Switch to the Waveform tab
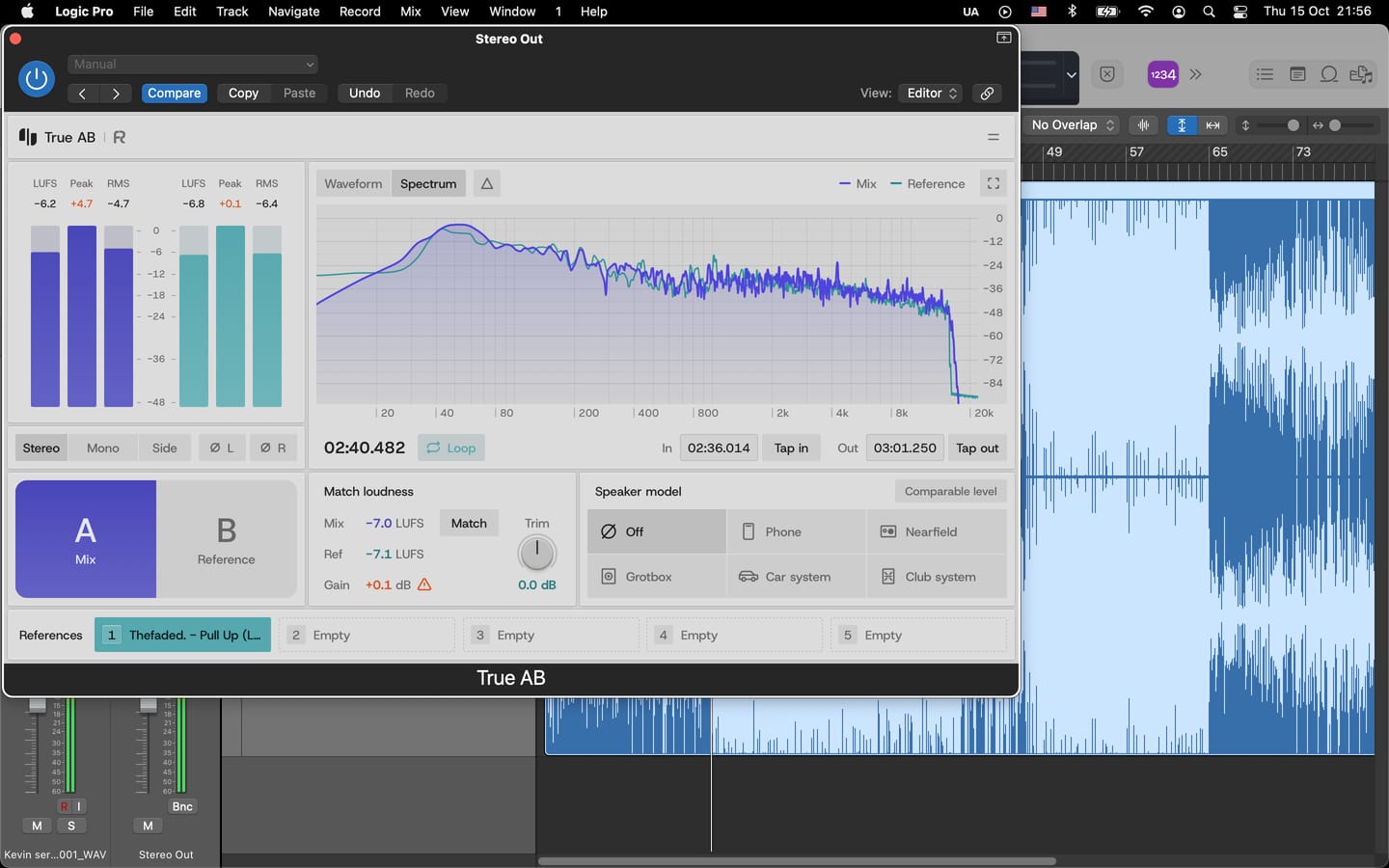The height and width of the screenshot is (868, 1389). (353, 183)
